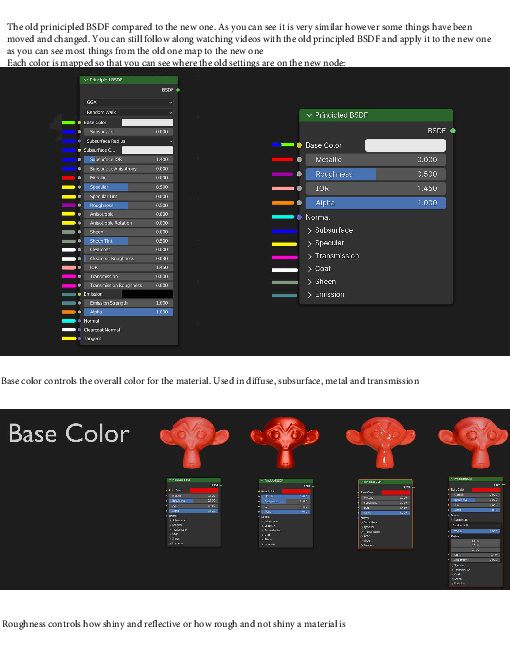This screenshot has height=660, width=510.
Task: Click the Subsurface Color swatch in old node
Action: (x=147, y=150)
